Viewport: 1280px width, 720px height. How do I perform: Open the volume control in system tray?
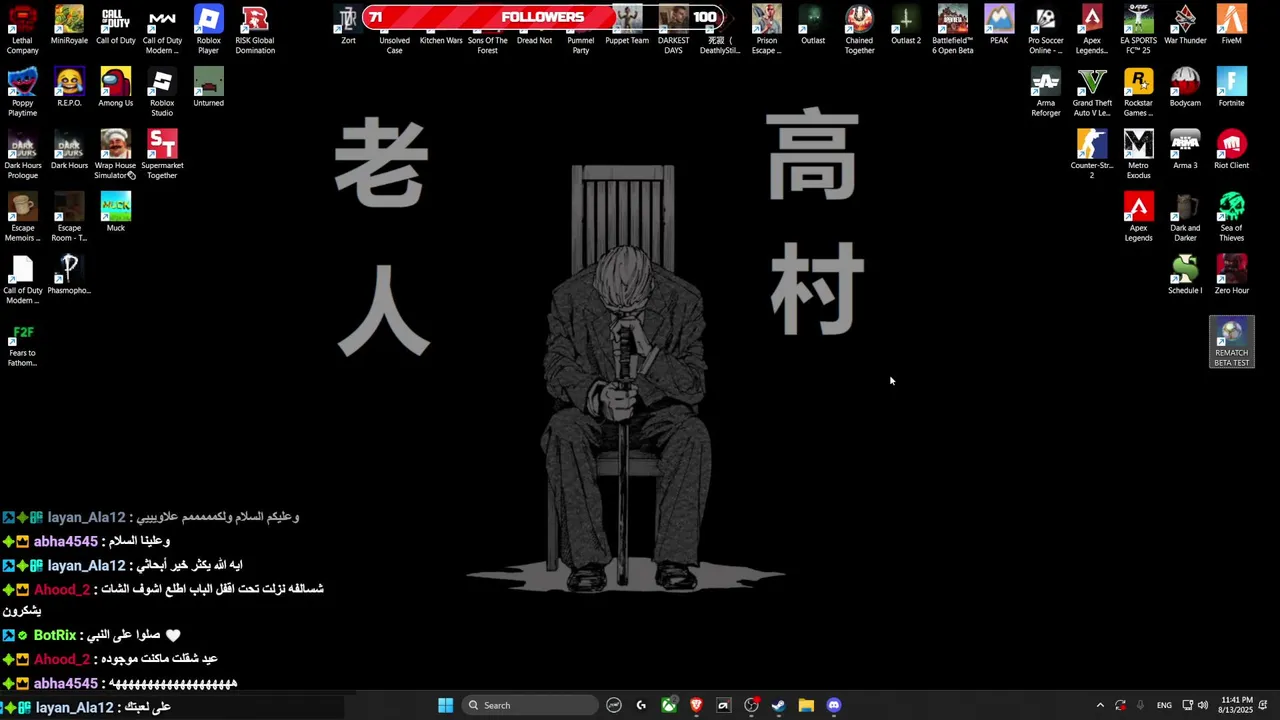[1203, 705]
